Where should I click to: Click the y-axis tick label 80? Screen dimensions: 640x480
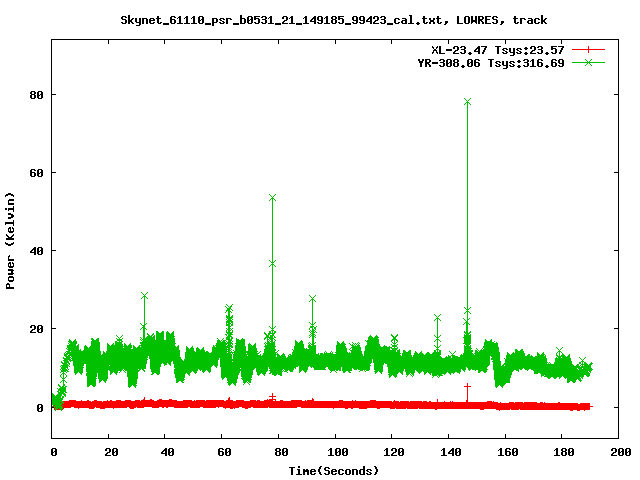tap(35, 94)
